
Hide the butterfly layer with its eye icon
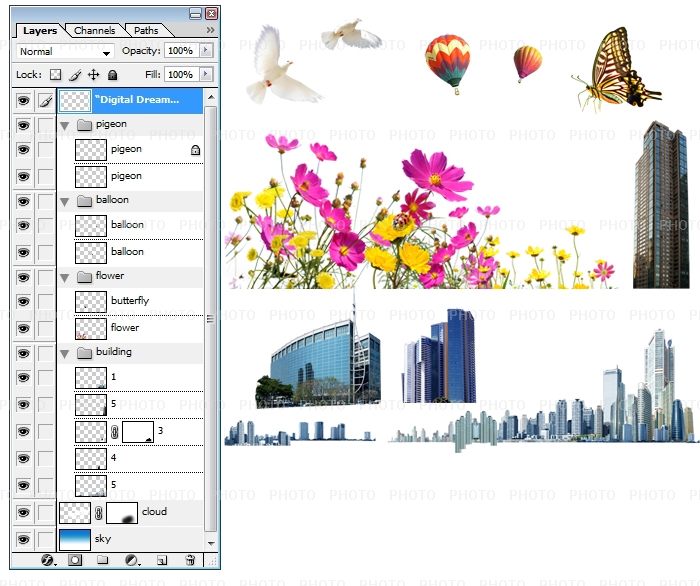point(24,301)
